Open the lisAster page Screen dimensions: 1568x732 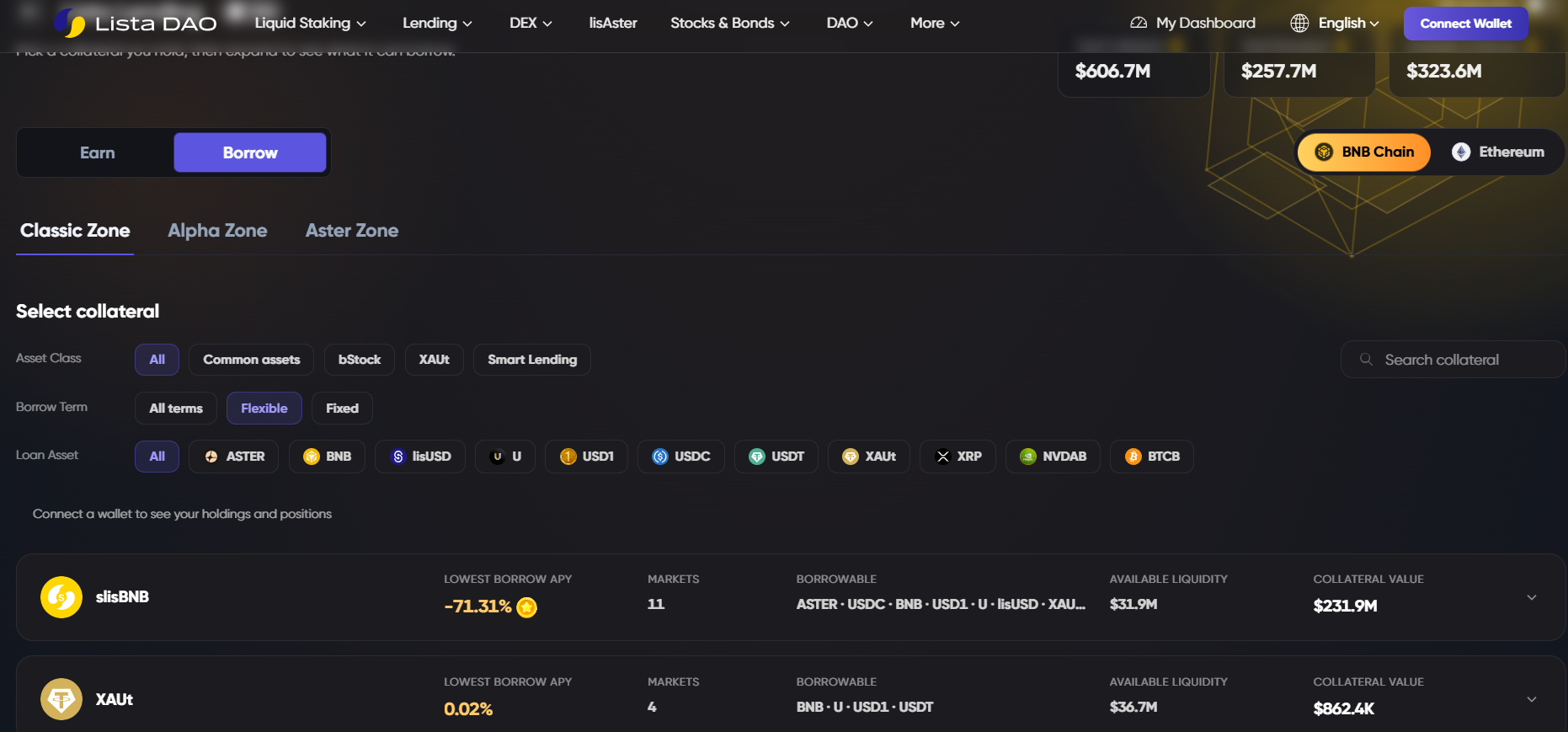[x=613, y=23]
